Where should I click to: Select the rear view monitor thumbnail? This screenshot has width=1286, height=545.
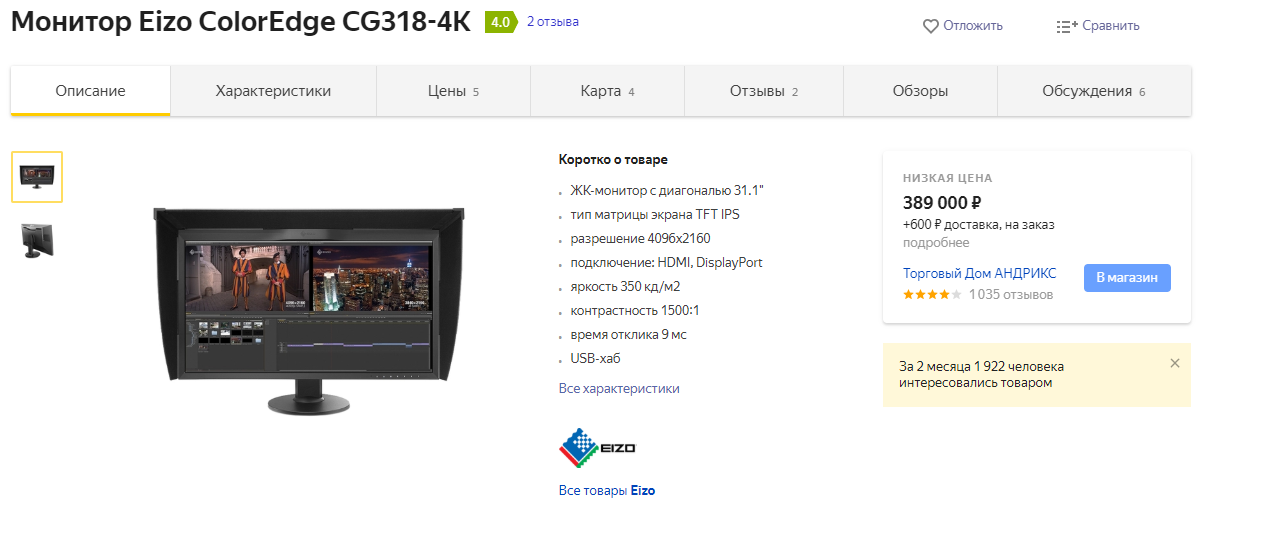[37, 241]
